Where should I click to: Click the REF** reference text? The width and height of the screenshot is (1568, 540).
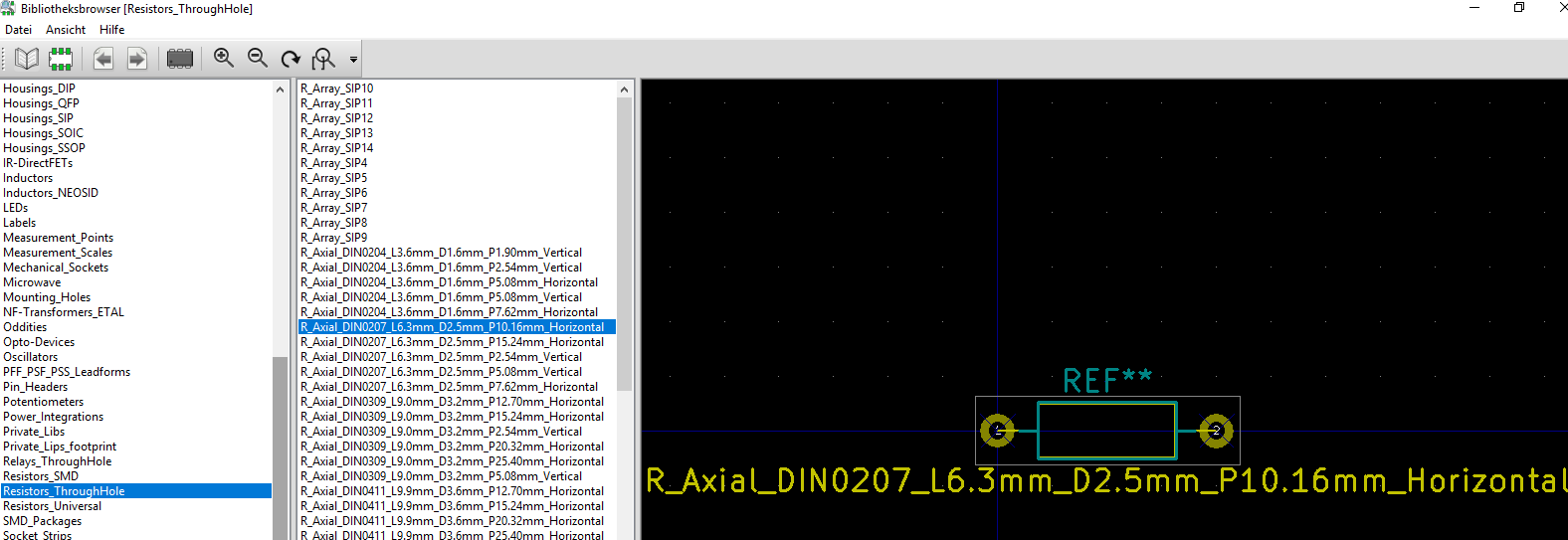tap(1107, 379)
